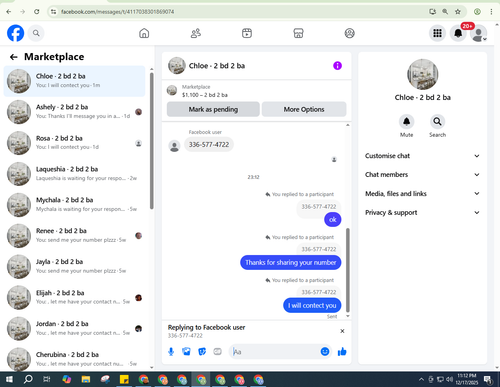Viewport: 500px width, 387px height.
Task: Click the 'I will contect you' message bubble
Action: coord(312,305)
